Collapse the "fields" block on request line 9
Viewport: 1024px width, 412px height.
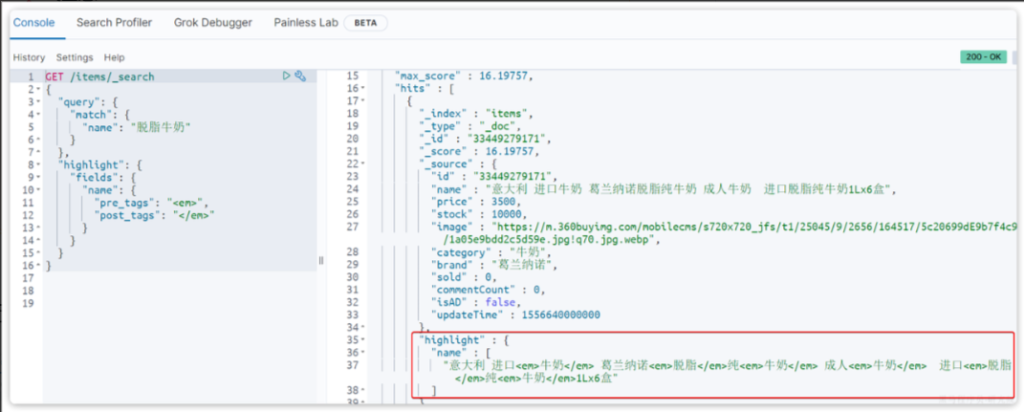point(39,177)
